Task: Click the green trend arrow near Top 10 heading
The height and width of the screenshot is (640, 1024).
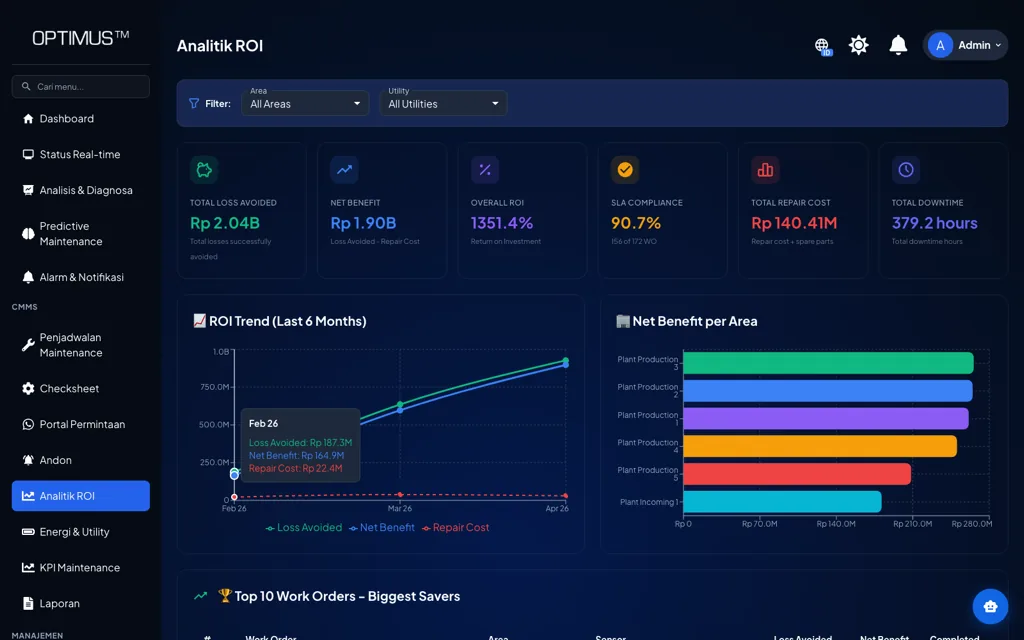Action: (x=200, y=596)
